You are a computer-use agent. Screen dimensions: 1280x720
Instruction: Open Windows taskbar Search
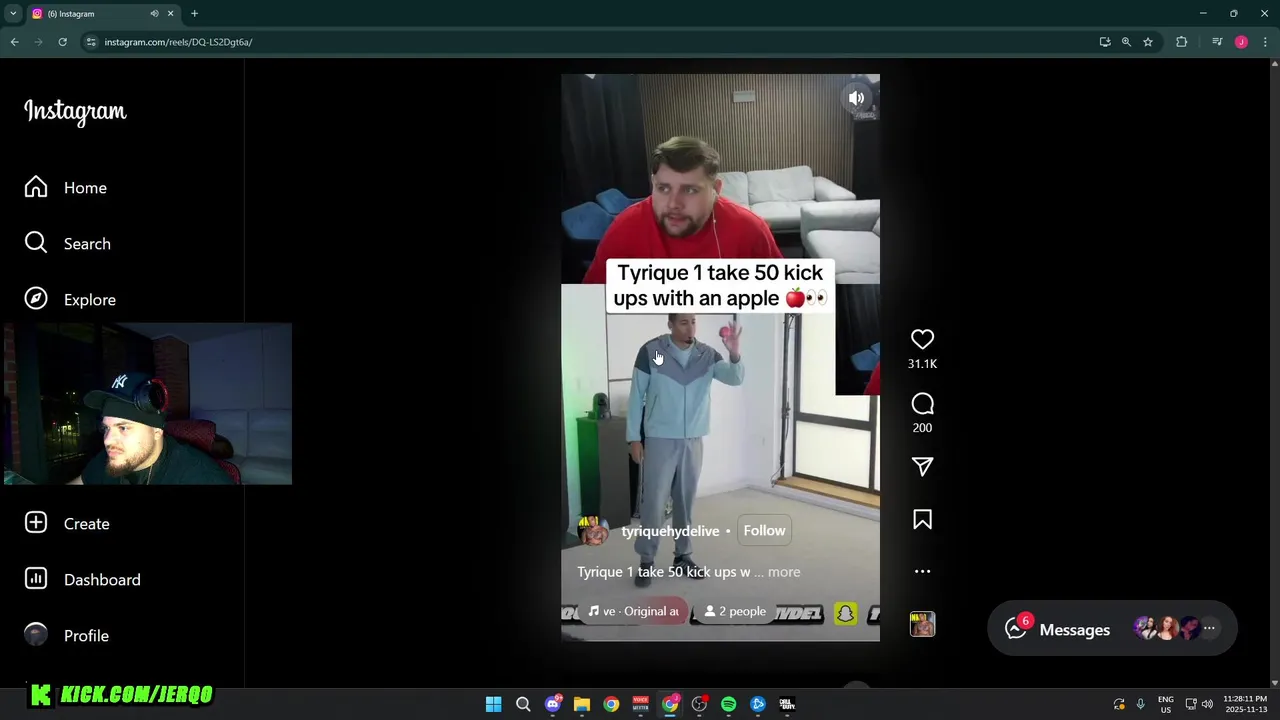coord(523,704)
